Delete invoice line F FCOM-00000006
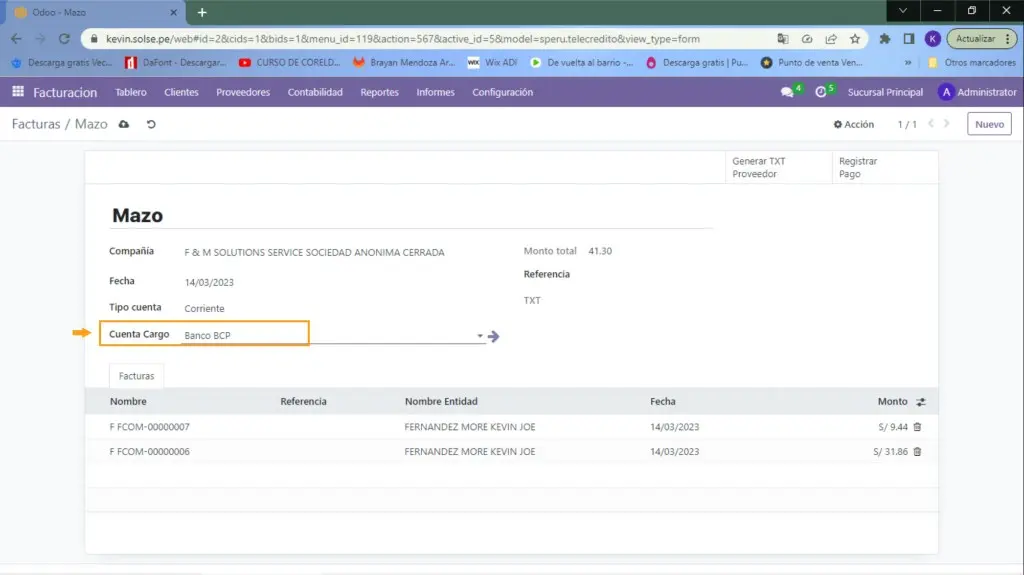This screenshot has height=575, width=1024. (x=917, y=452)
